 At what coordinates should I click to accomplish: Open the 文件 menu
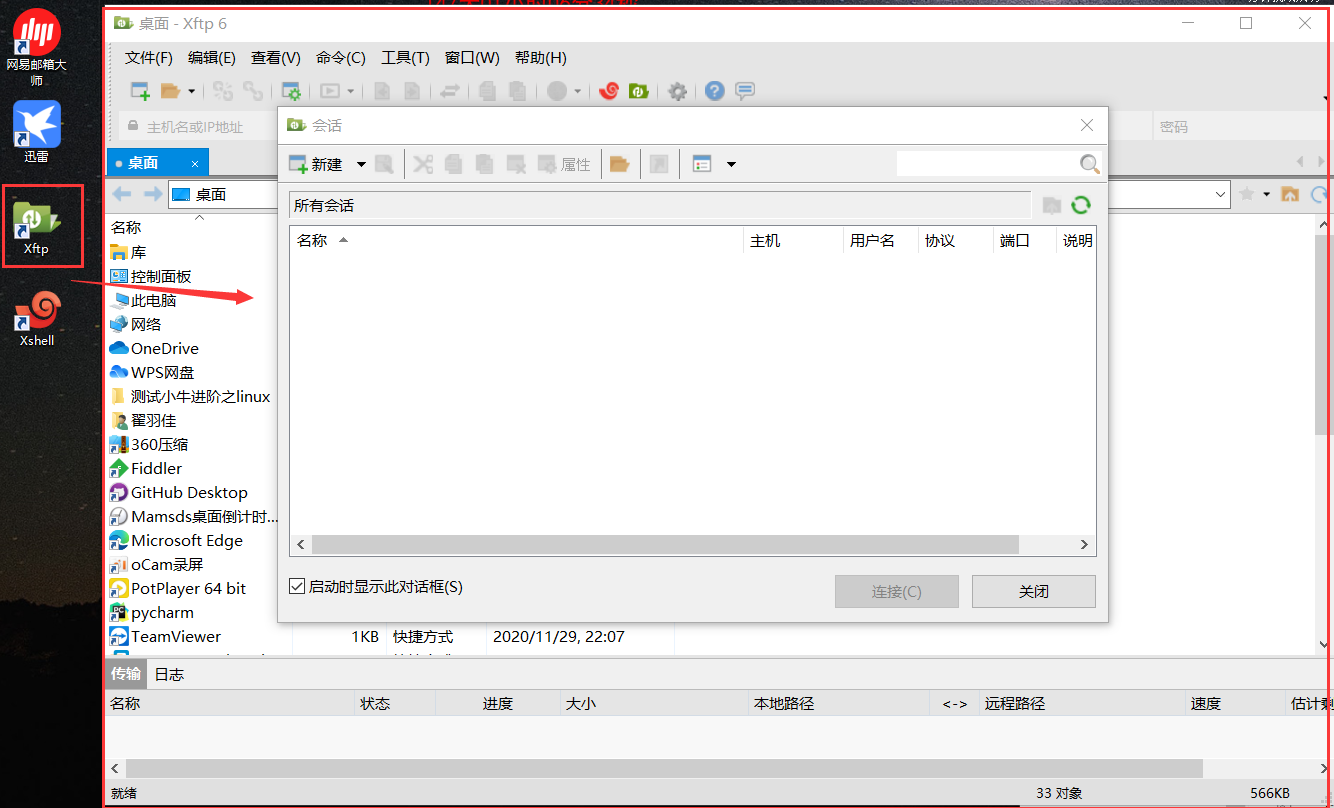(148, 57)
